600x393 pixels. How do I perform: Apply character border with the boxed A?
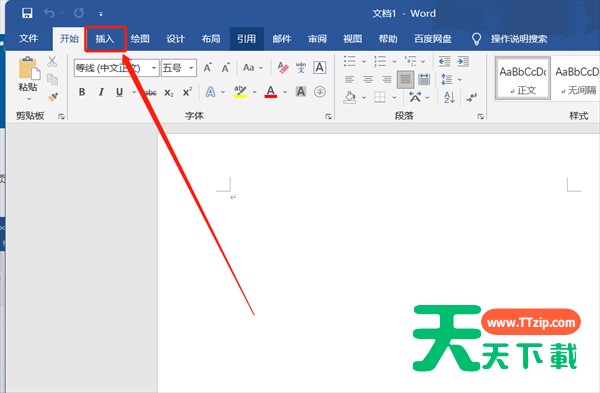click(320, 67)
